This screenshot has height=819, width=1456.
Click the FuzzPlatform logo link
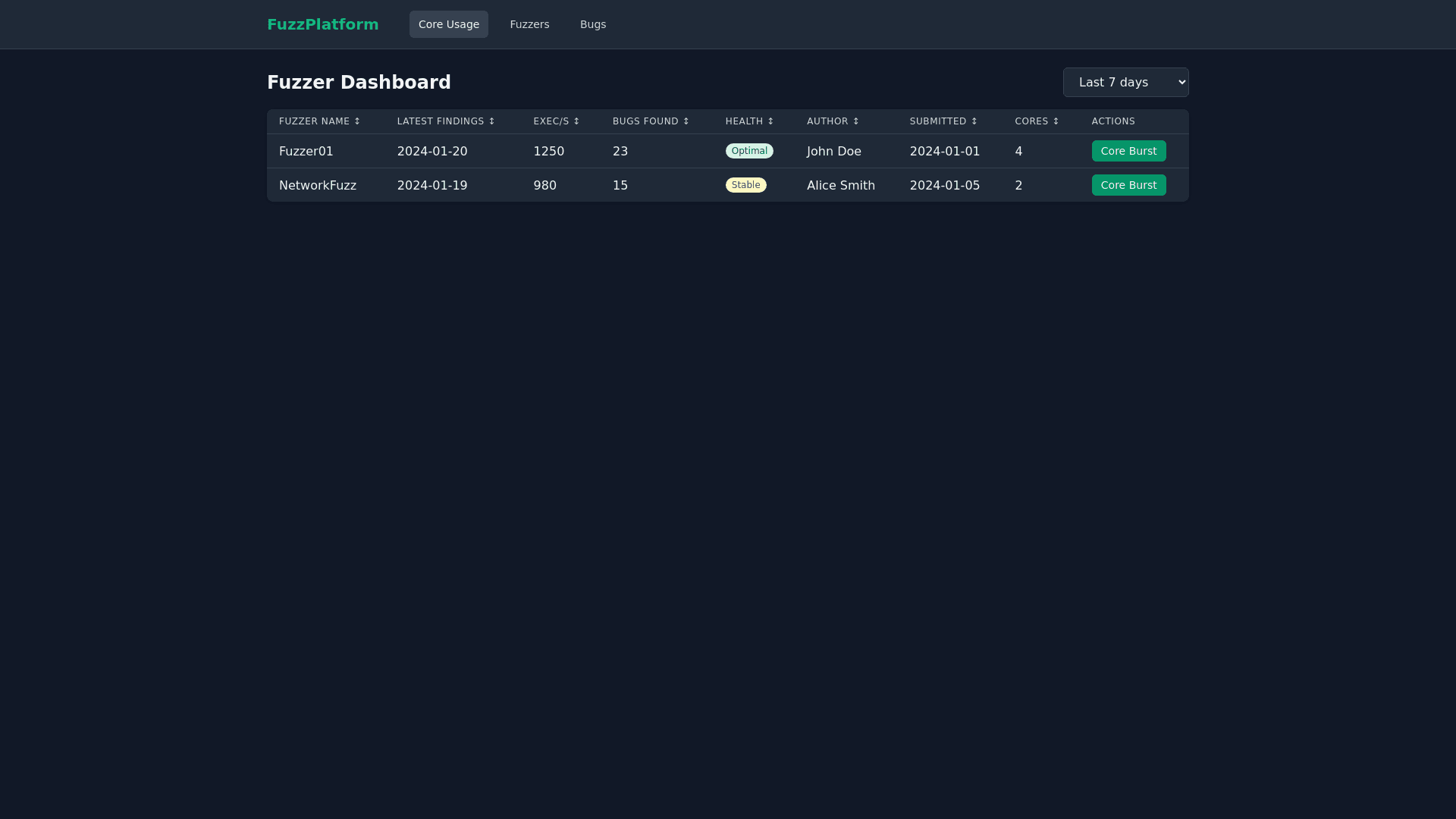tap(322, 24)
